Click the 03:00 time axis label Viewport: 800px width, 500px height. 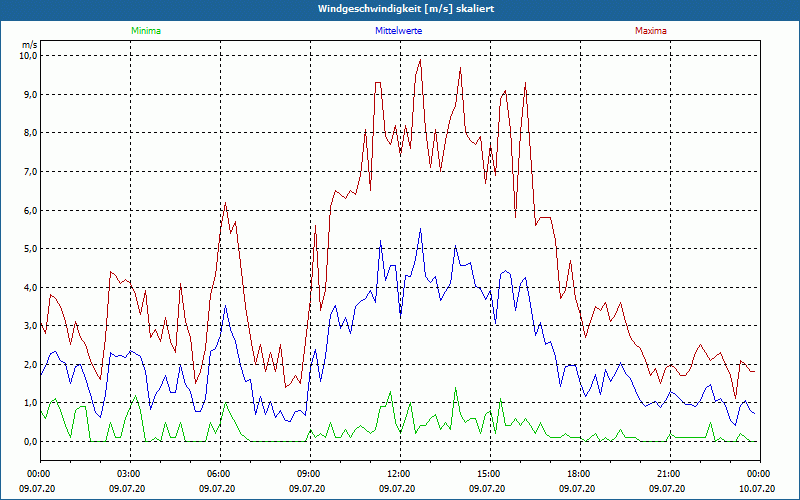[x=130, y=474]
